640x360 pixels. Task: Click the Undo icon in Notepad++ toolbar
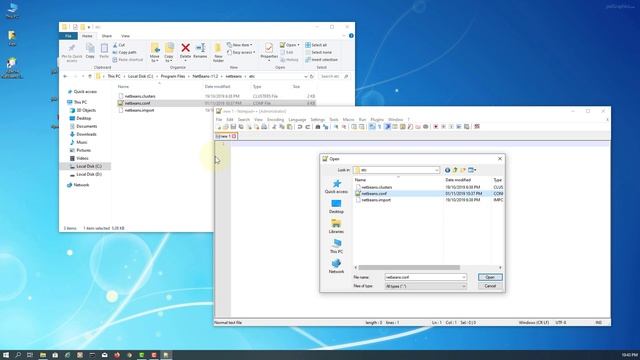pyautogui.click(x=300, y=127)
